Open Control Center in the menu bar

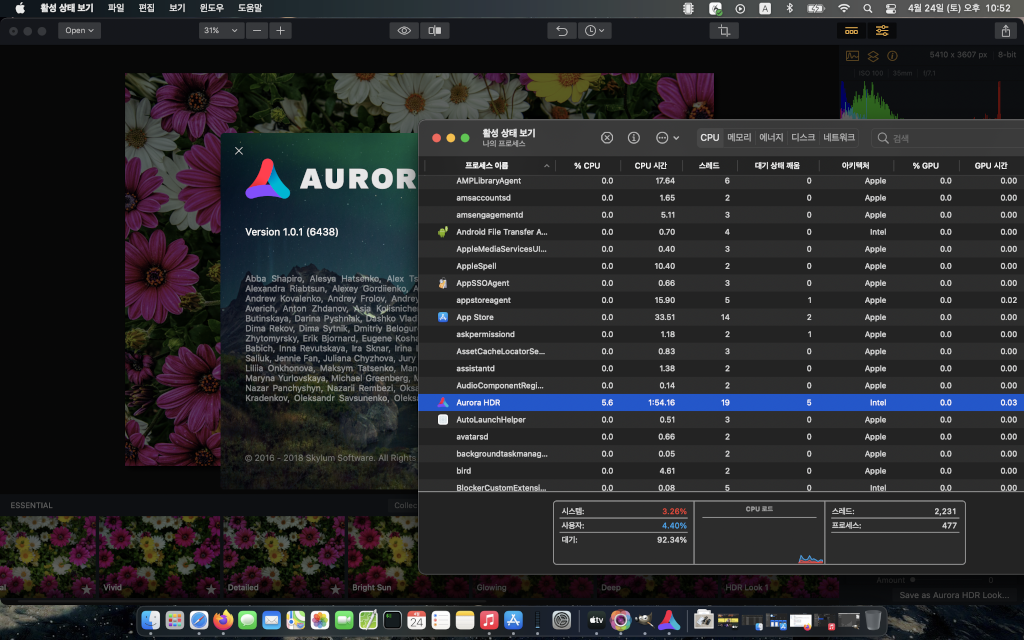pyautogui.click(x=891, y=8)
